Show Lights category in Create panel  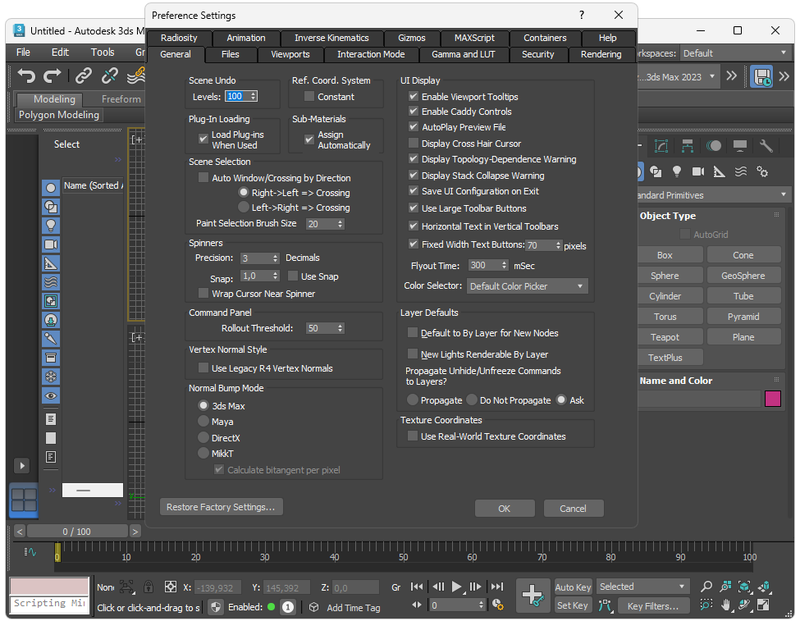677,172
